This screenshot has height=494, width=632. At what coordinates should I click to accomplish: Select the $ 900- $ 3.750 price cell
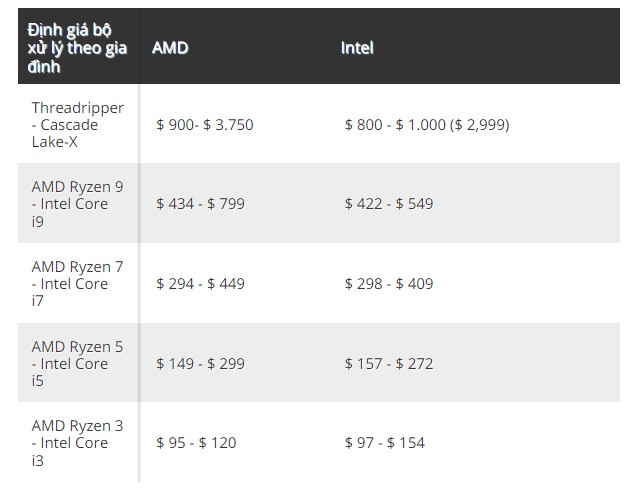pyautogui.click(x=205, y=125)
